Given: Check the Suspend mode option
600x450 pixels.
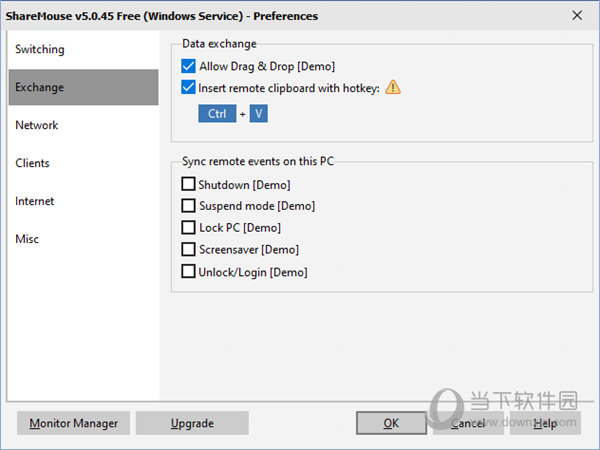Looking at the screenshot, I should (x=189, y=206).
